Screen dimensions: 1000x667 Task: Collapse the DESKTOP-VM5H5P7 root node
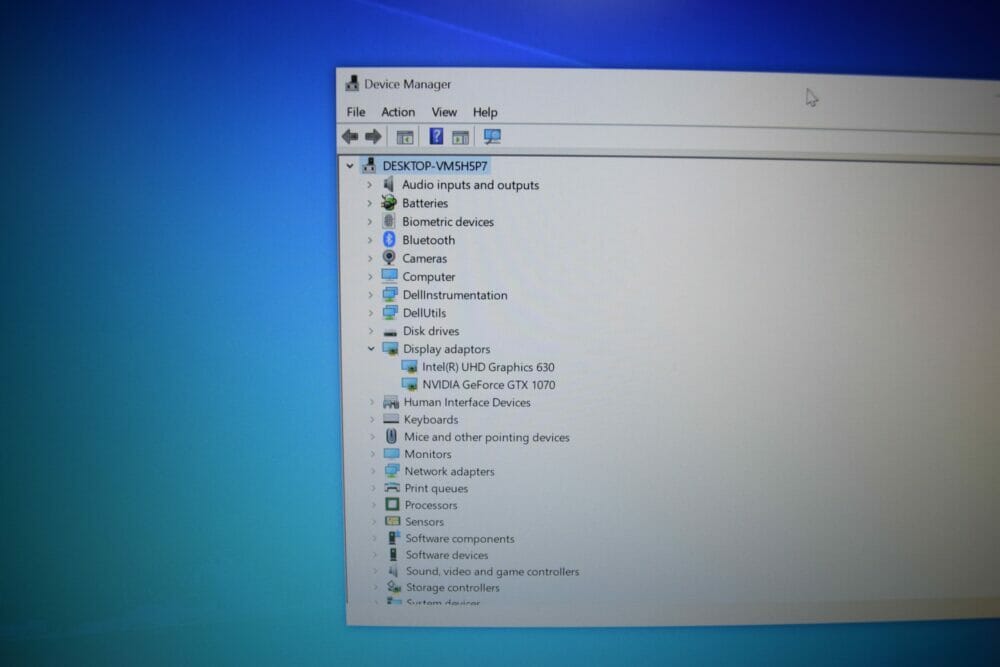tap(349, 166)
